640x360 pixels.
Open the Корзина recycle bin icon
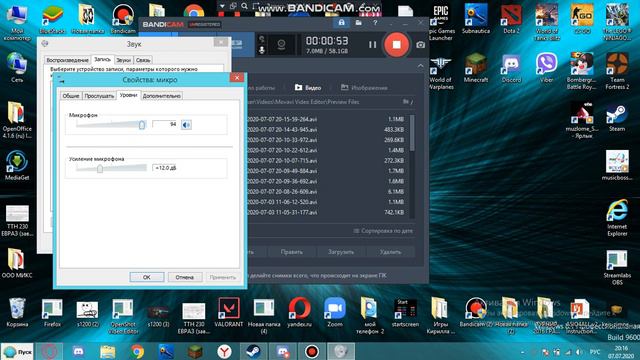point(17,313)
